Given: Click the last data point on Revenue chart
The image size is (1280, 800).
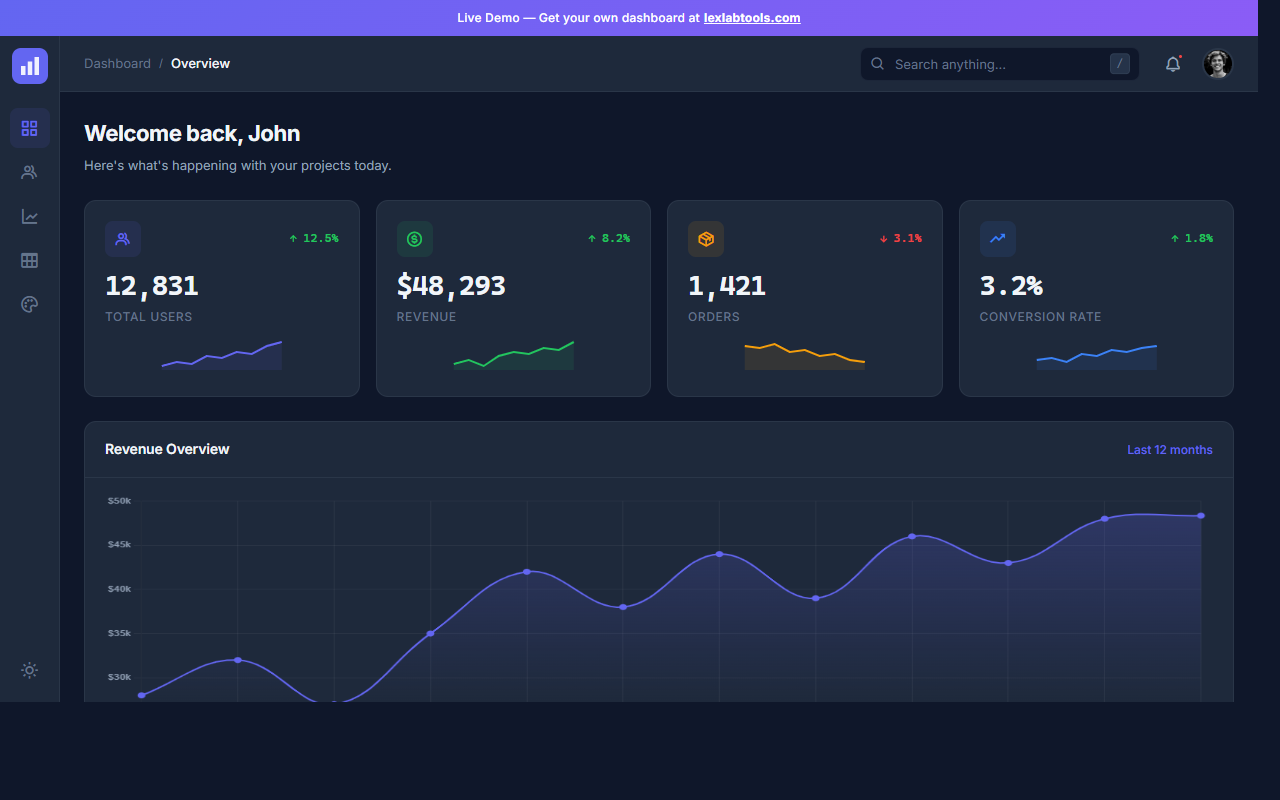Looking at the screenshot, I should (1200, 515).
